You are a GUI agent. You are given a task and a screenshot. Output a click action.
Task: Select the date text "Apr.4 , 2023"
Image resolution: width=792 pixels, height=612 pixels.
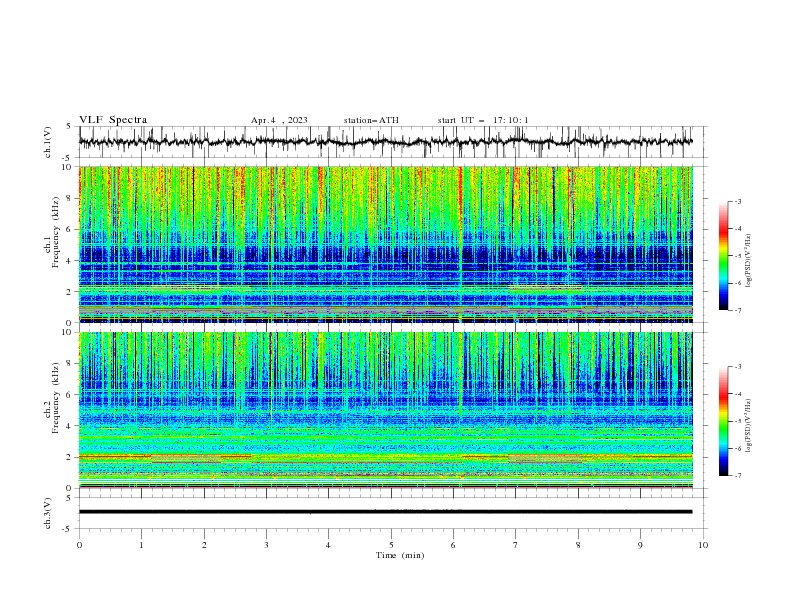pyautogui.click(x=279, y=120)
